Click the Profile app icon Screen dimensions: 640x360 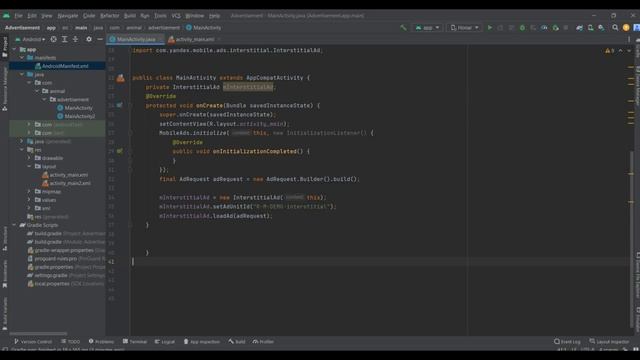pyautogui.click(x=544, y=28)
